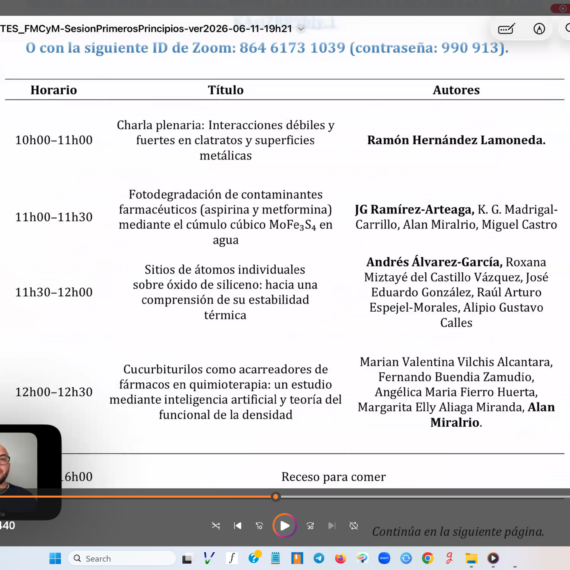Open the orange bookmark app on taskbar
This screenshot has width=570, height=570.
pyautogui.click(x=297, y=558)
